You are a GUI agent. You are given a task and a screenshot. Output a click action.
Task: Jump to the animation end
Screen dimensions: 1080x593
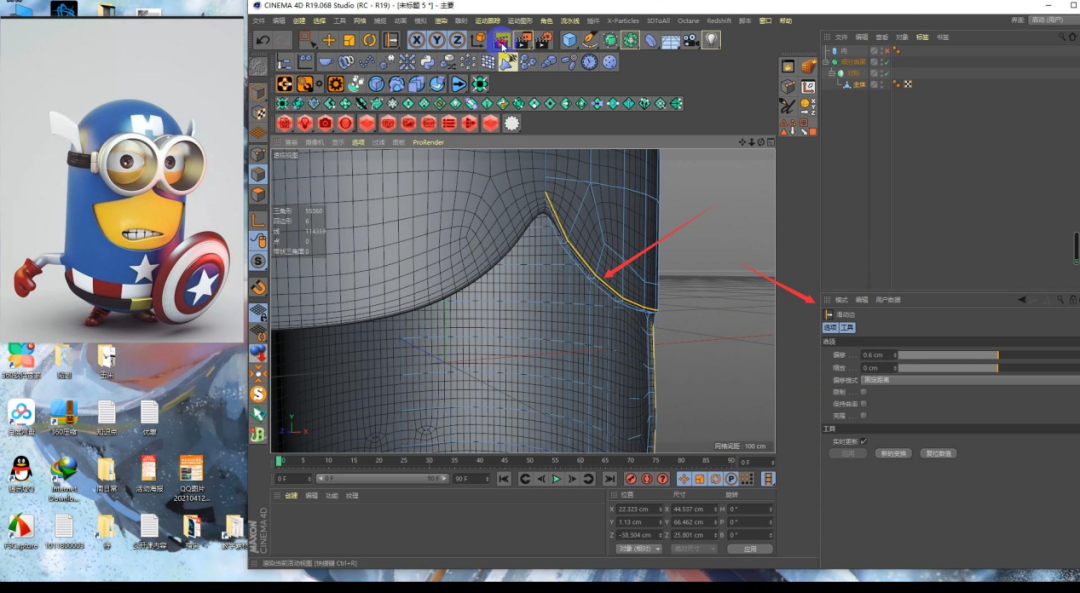click(x=610, y=479)
